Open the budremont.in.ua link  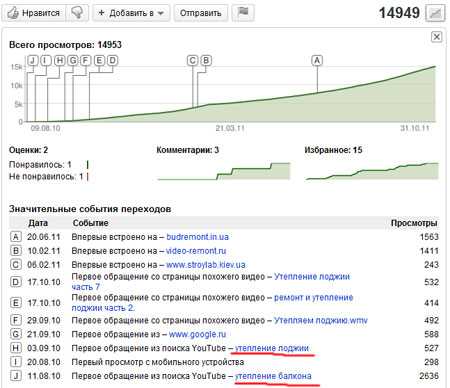point(198,237)
